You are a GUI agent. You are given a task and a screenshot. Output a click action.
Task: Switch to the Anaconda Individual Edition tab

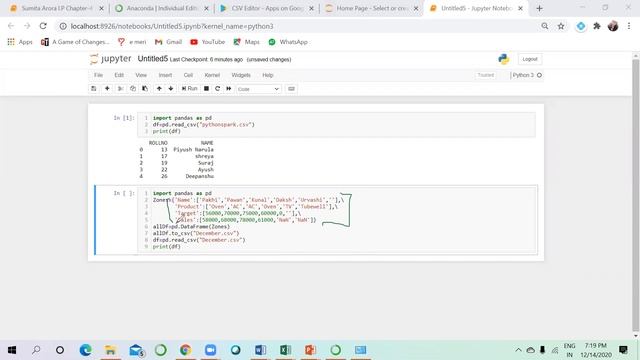coord(162,8)
